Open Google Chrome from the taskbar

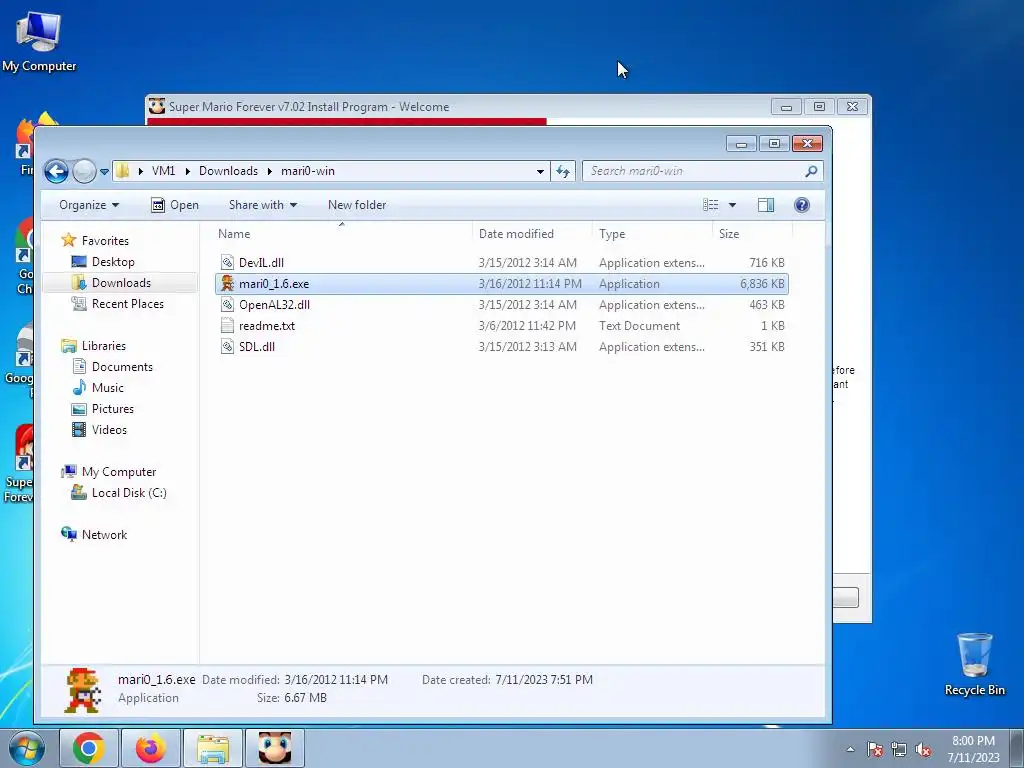pyautogui.click(x=89, y=748)
